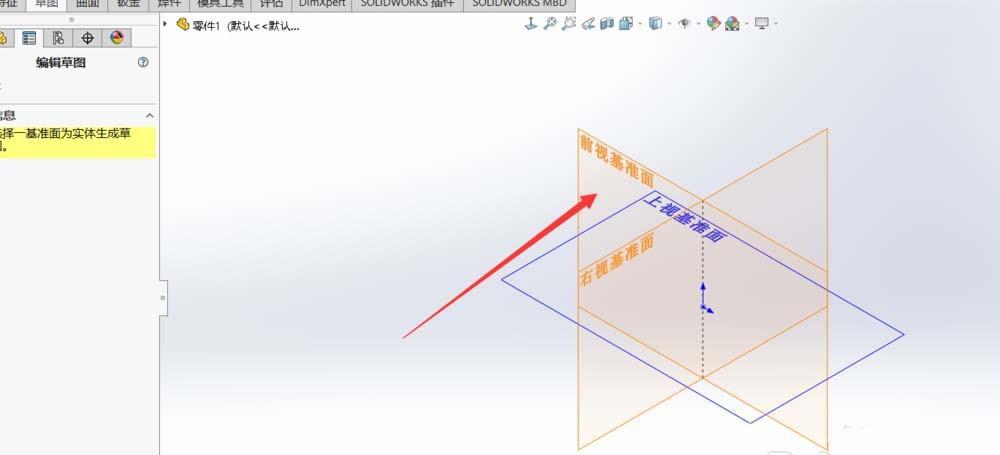
Task: Open the 曲面 ribbon tab
Action: point(87,4)
